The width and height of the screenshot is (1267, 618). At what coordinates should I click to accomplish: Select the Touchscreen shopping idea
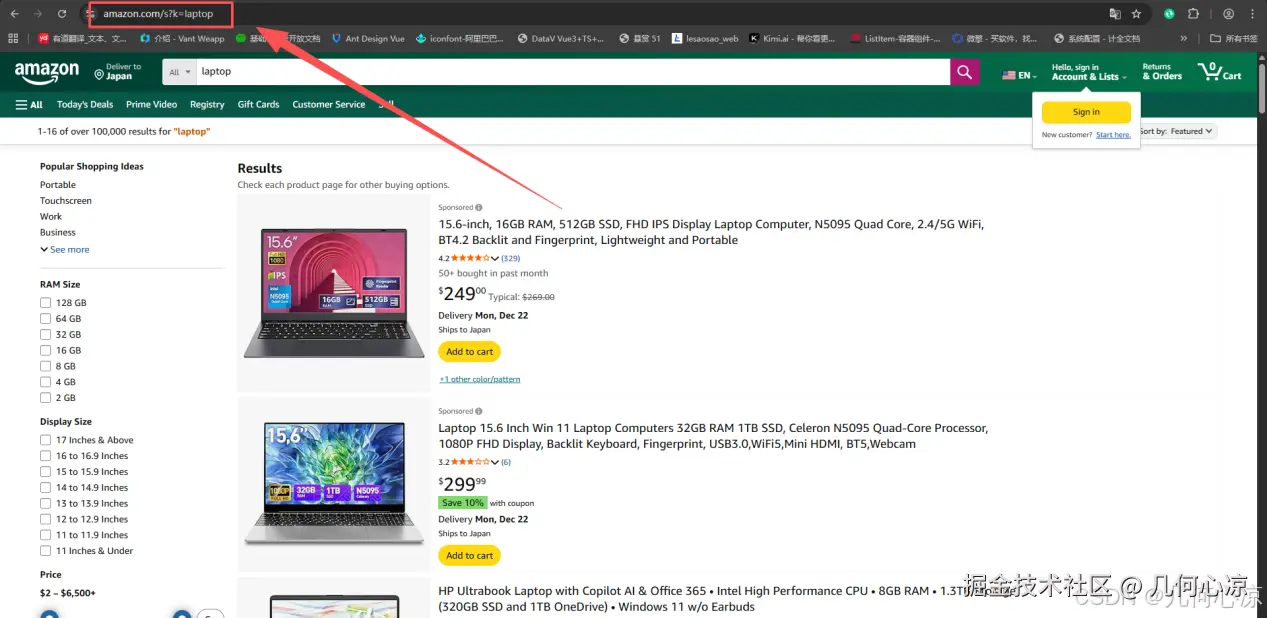pos(66,201)
